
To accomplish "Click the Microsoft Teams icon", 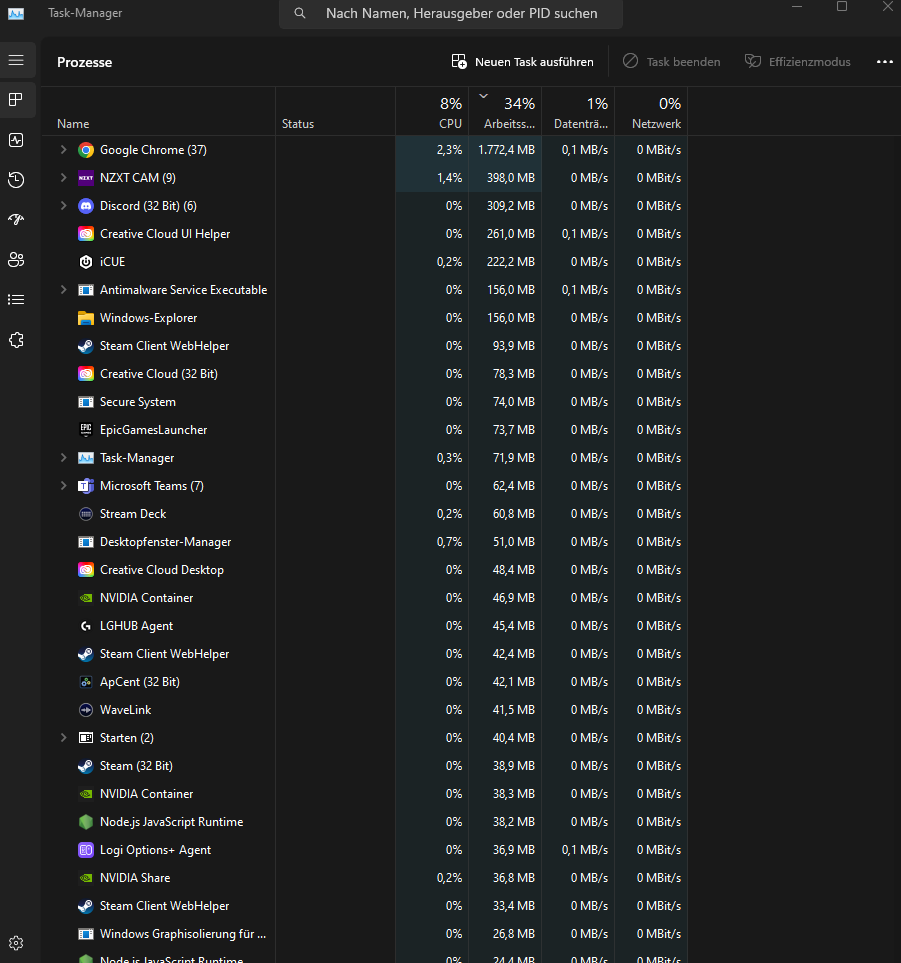I will [x=86, y=486].
